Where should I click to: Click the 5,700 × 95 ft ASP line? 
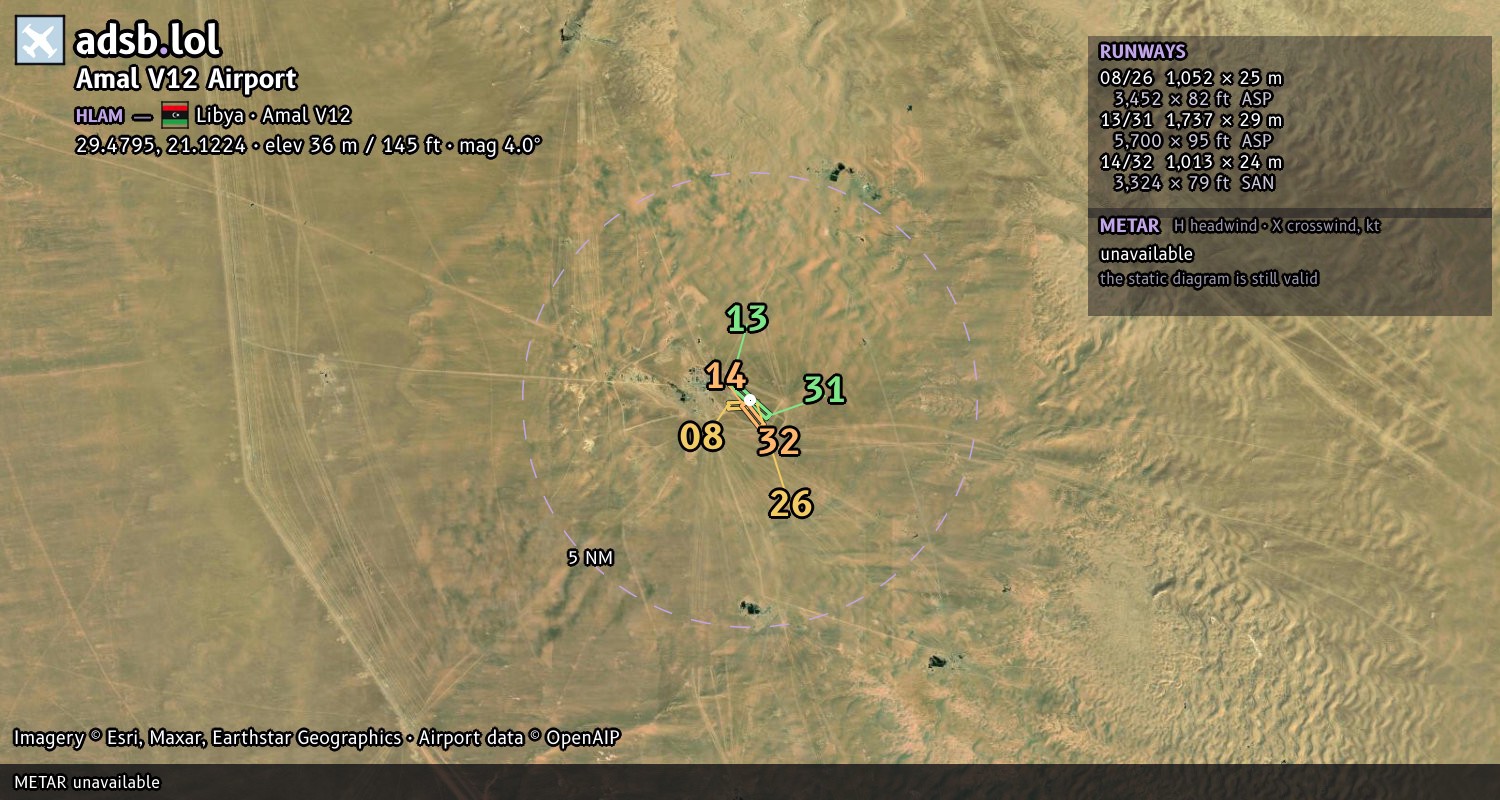click(x=1194, y=141)
